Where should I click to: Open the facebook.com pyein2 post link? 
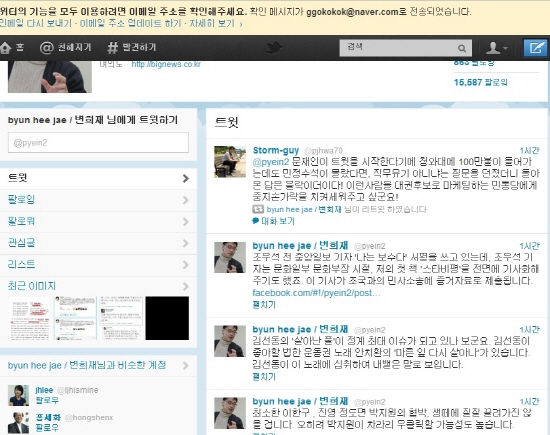[x=316, y=293]
